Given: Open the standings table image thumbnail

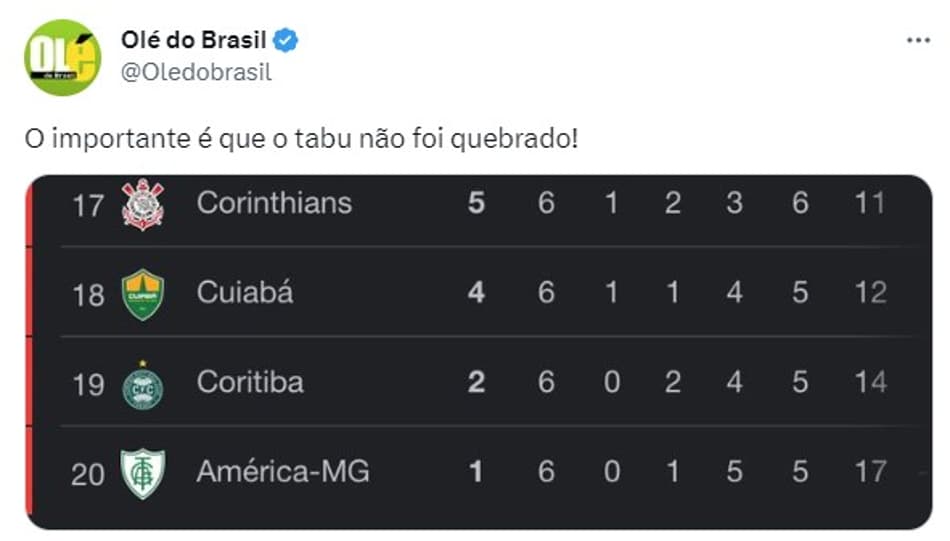Looking at the screenshot, I should coord(479,353).
